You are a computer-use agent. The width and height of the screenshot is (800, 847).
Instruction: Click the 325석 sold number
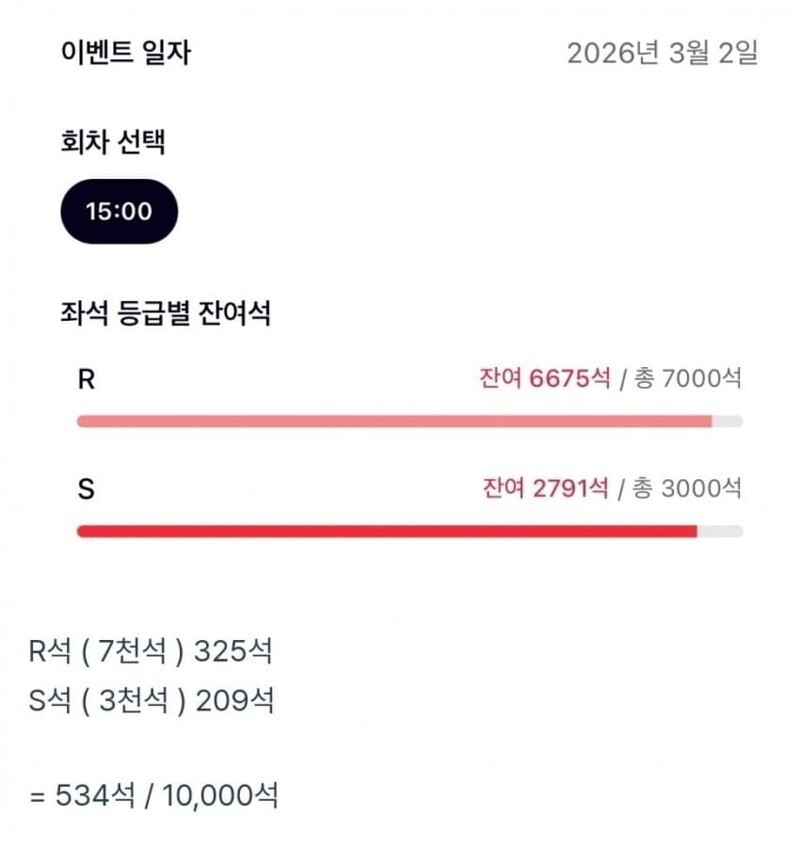point(233,650)
